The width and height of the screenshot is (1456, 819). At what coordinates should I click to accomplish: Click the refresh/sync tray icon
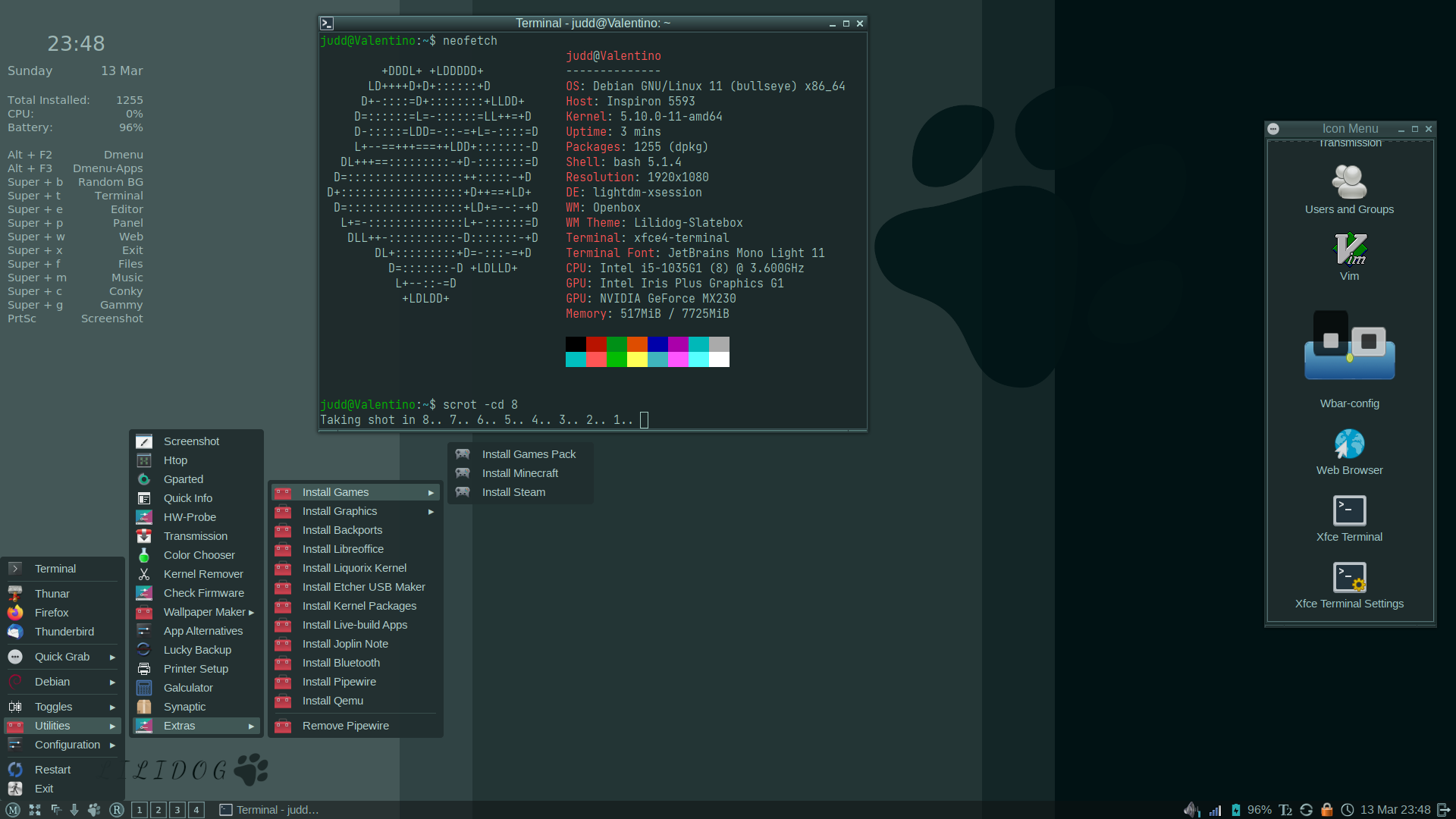pyautogui.click(x=1306, y=810)
